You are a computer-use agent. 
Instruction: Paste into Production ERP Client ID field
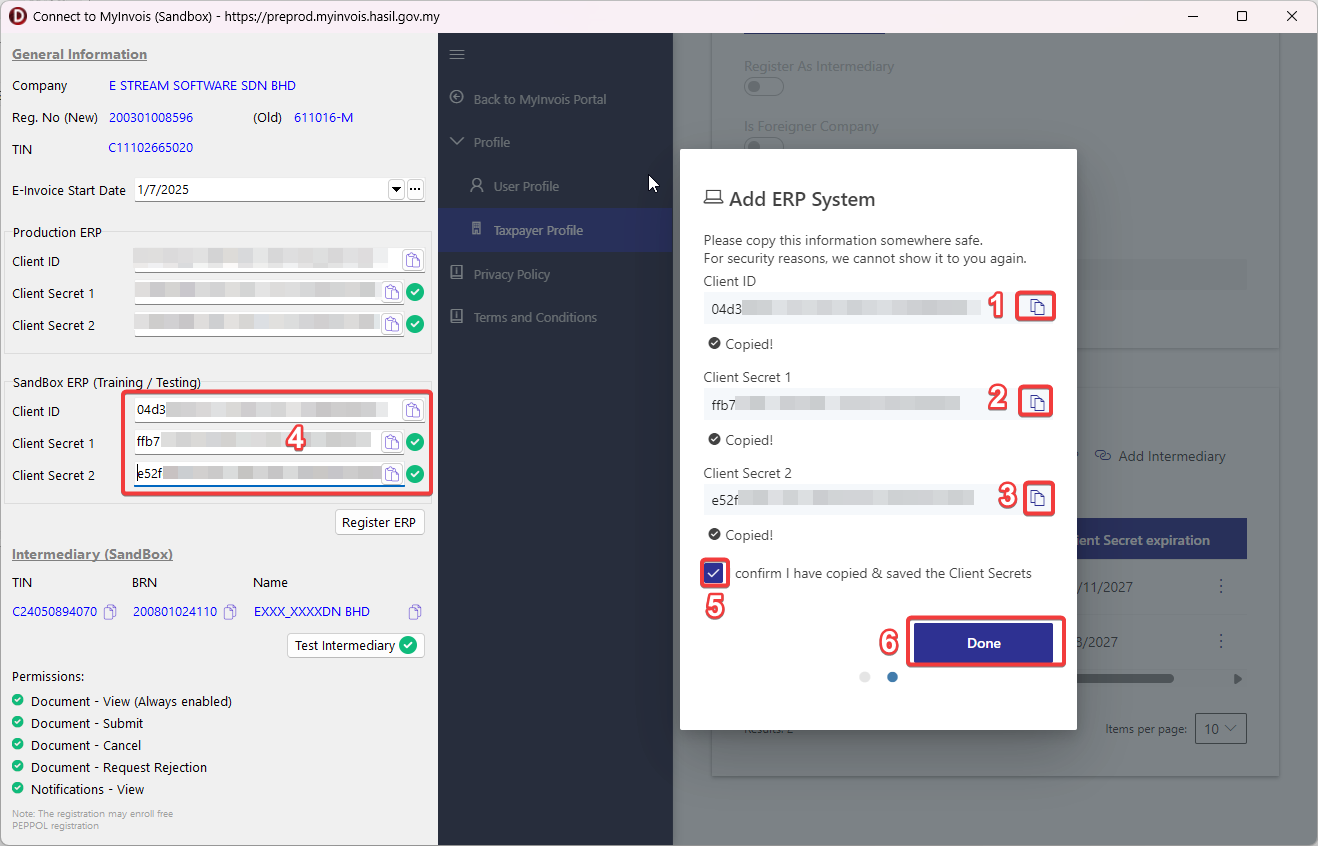click(412, 260)
